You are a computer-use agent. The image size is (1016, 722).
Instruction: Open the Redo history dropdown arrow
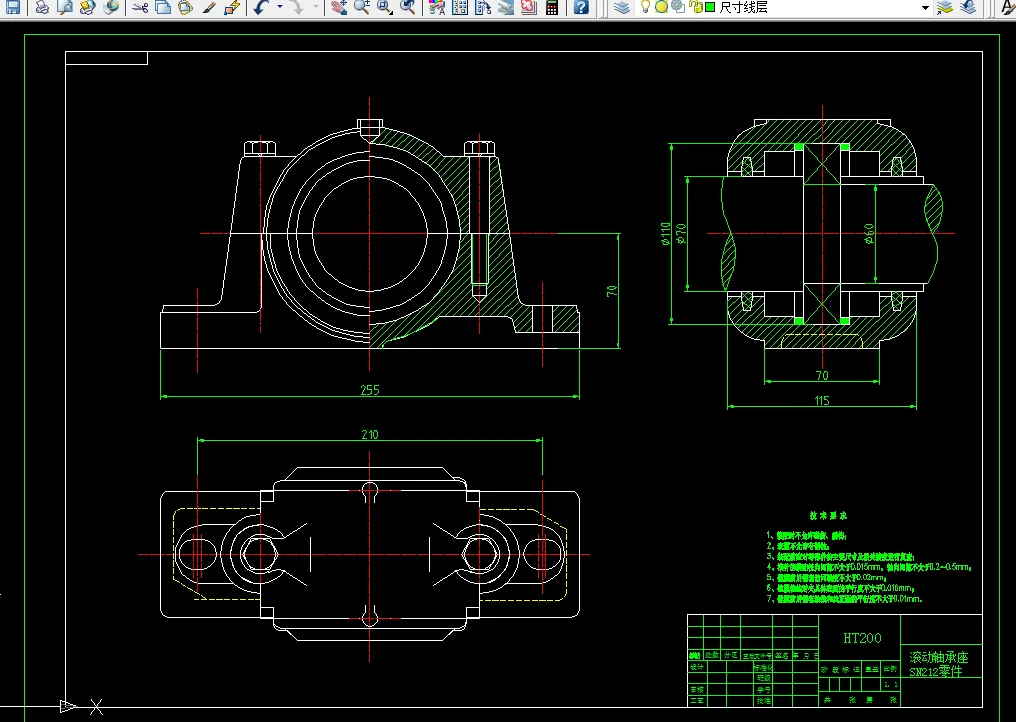pos(315,7)
